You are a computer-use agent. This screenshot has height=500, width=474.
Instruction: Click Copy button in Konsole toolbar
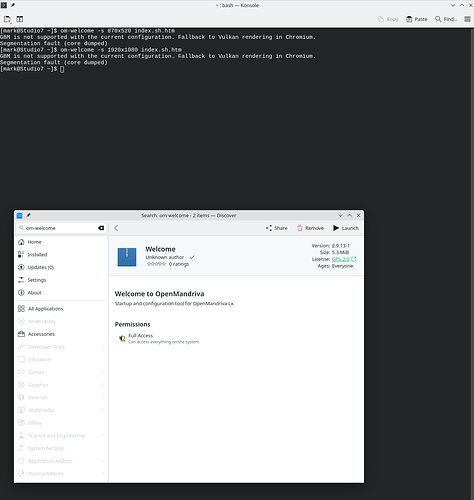[388, 19]
